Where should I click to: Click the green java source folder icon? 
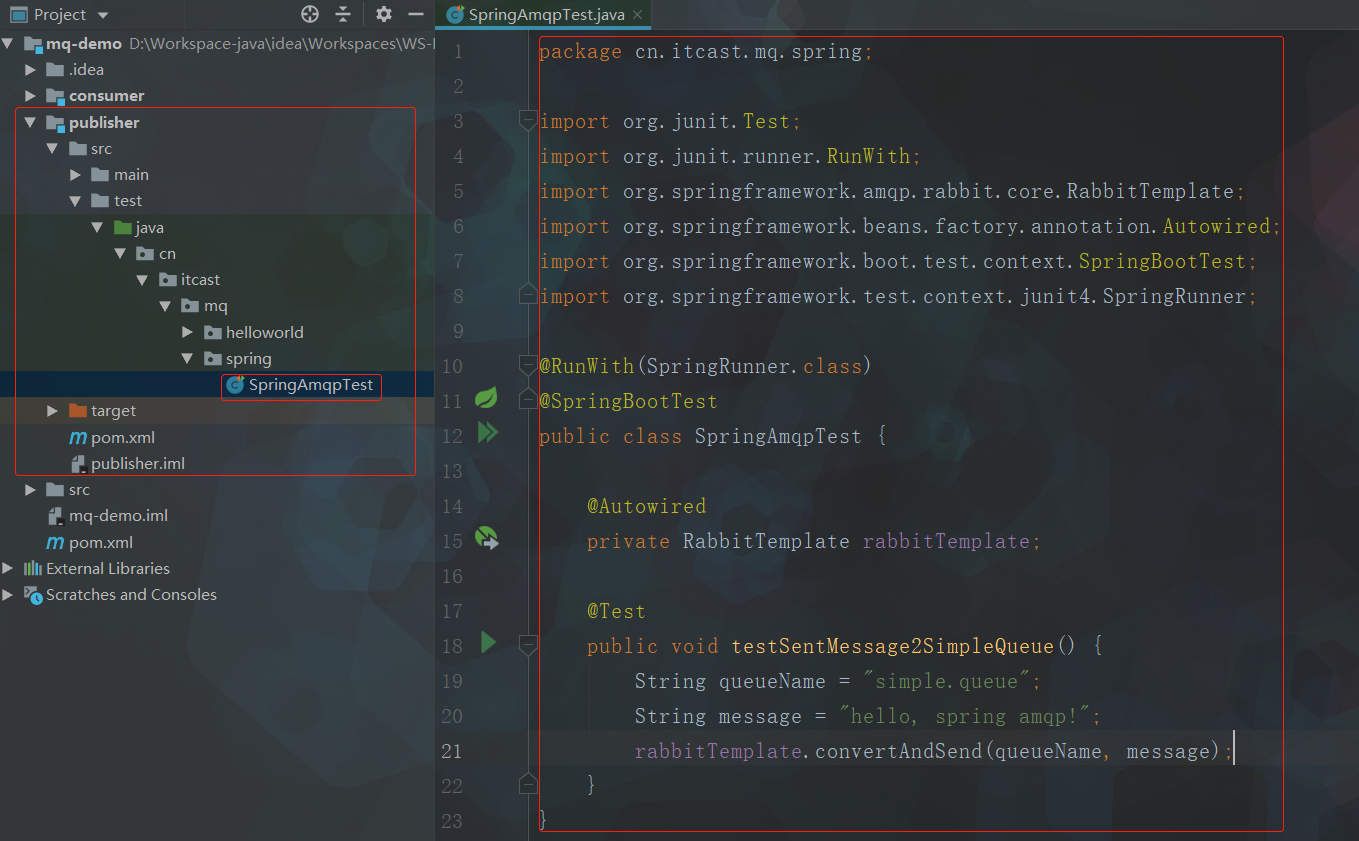[122, 227]
